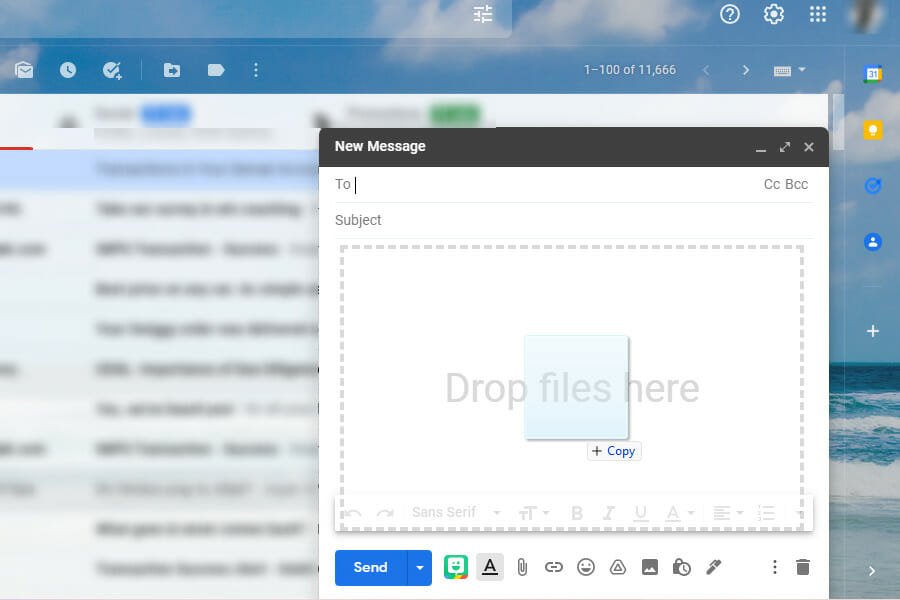Image resolution: width=900 pixels, height=600 pixels.
Task: Open Gmail settings gear
Action: tap(774, 14)
